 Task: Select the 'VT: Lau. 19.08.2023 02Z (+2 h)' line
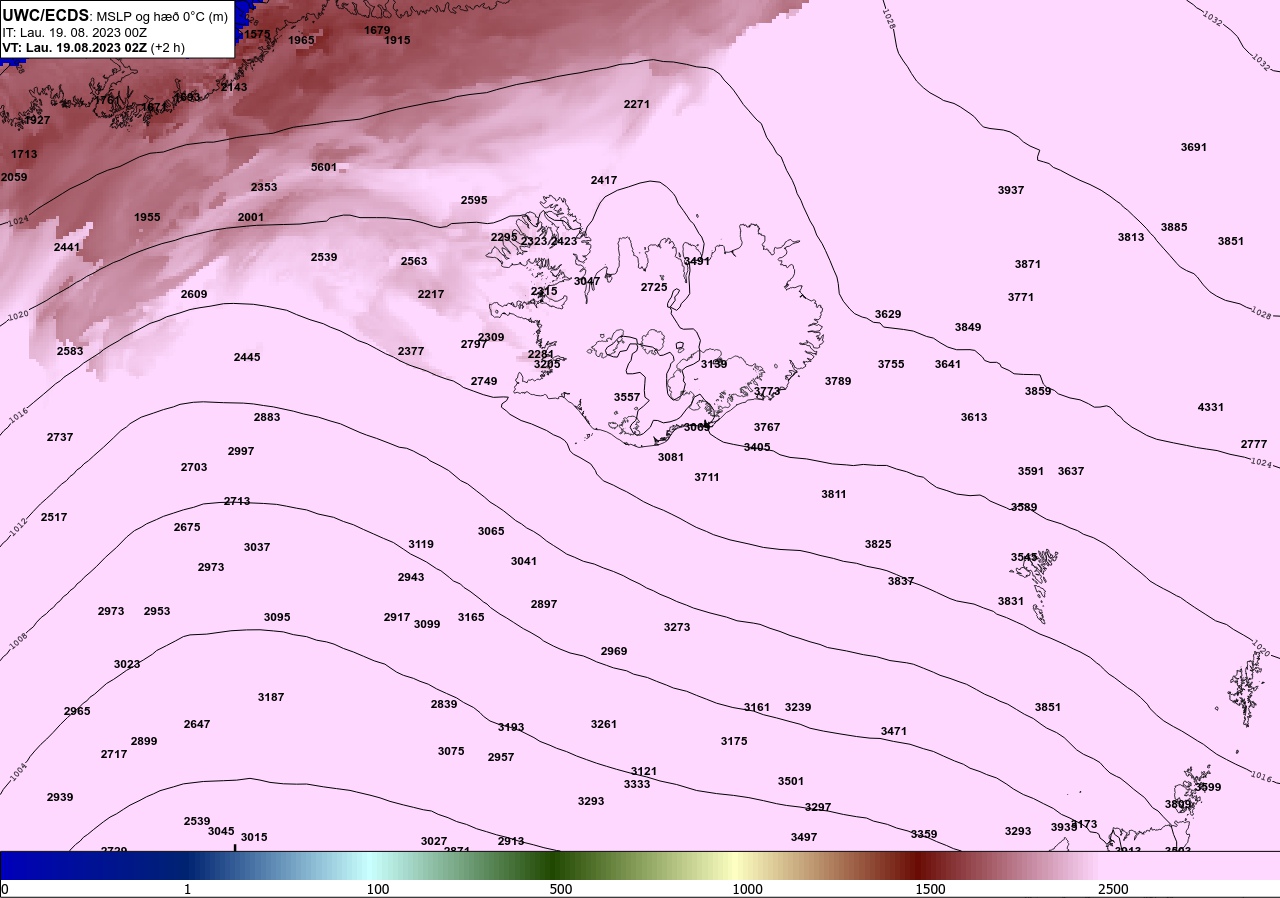pyautogui.click(x=93, y=47)
